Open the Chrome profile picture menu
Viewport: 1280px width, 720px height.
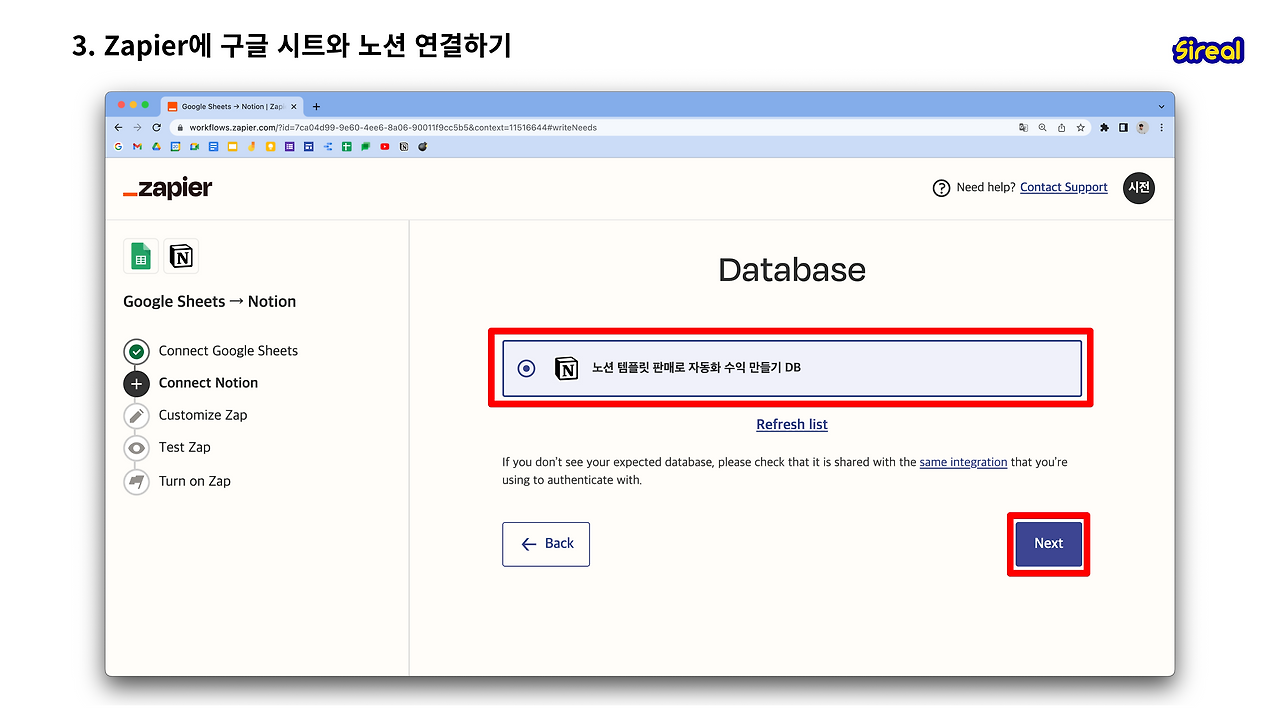tap(1142, 128)
